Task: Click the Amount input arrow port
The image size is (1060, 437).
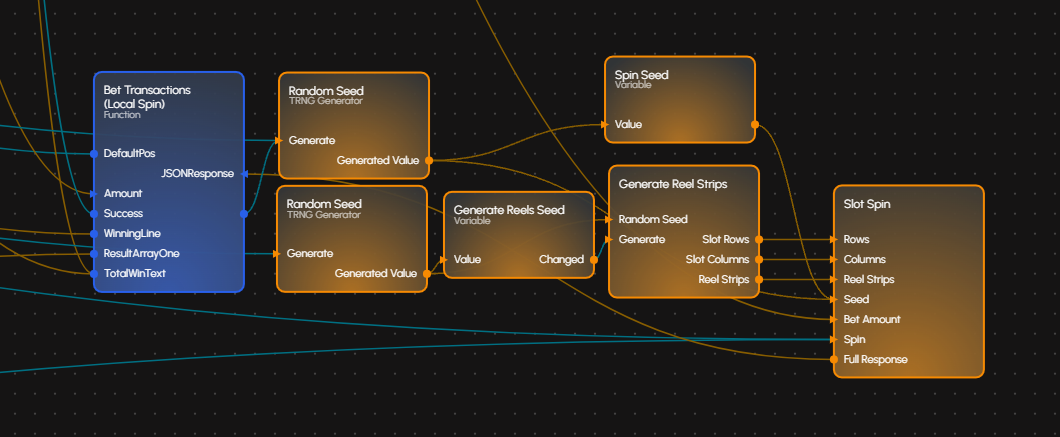Action: [94, 193]
